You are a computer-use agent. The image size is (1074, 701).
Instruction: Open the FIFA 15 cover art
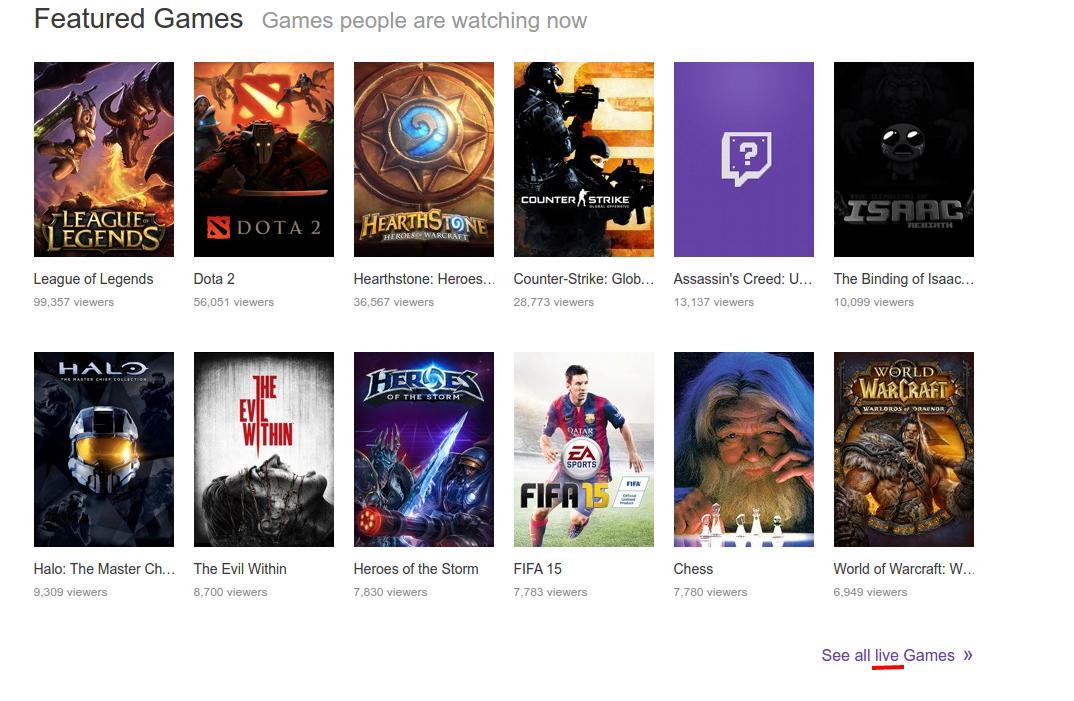[584, 450]
